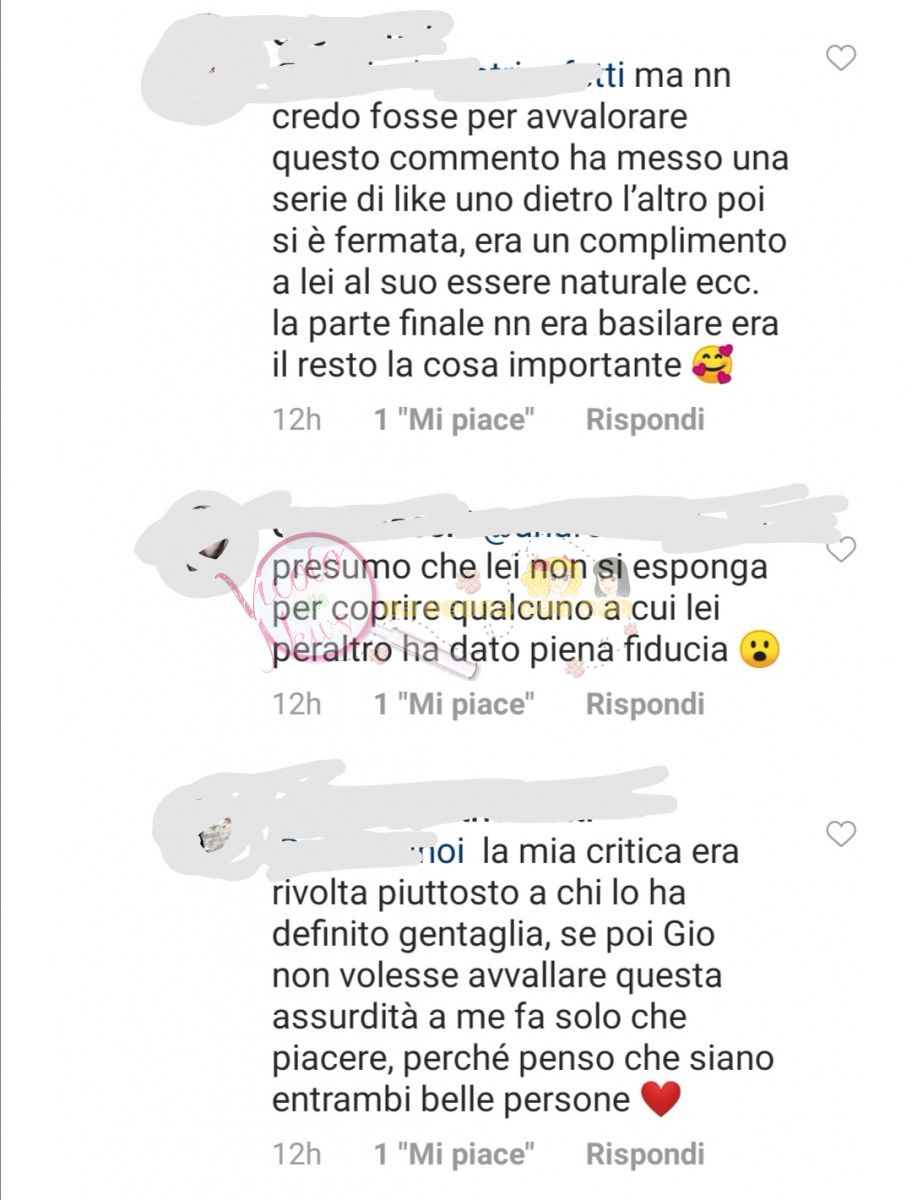Tap the surprised emoji after "piena fiducia"

point(759,651)
